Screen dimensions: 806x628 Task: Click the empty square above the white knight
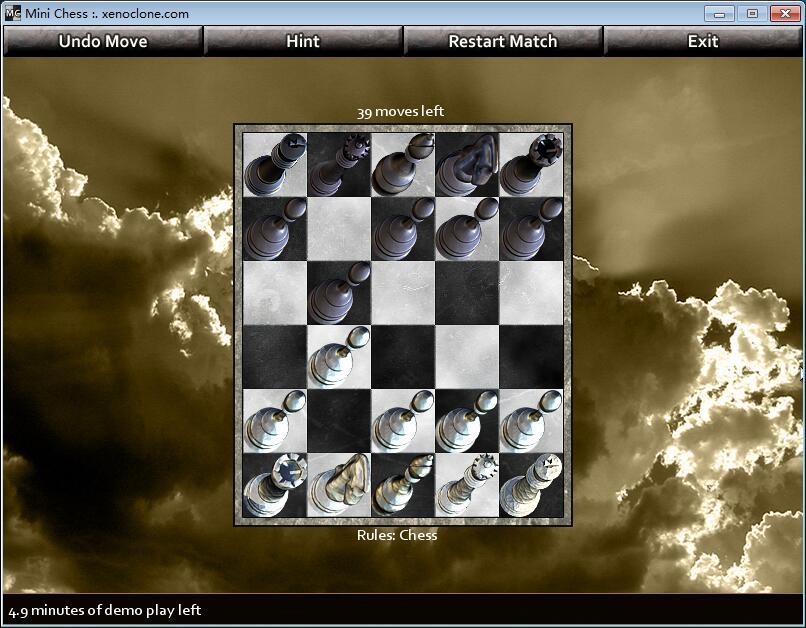point(339,421)
